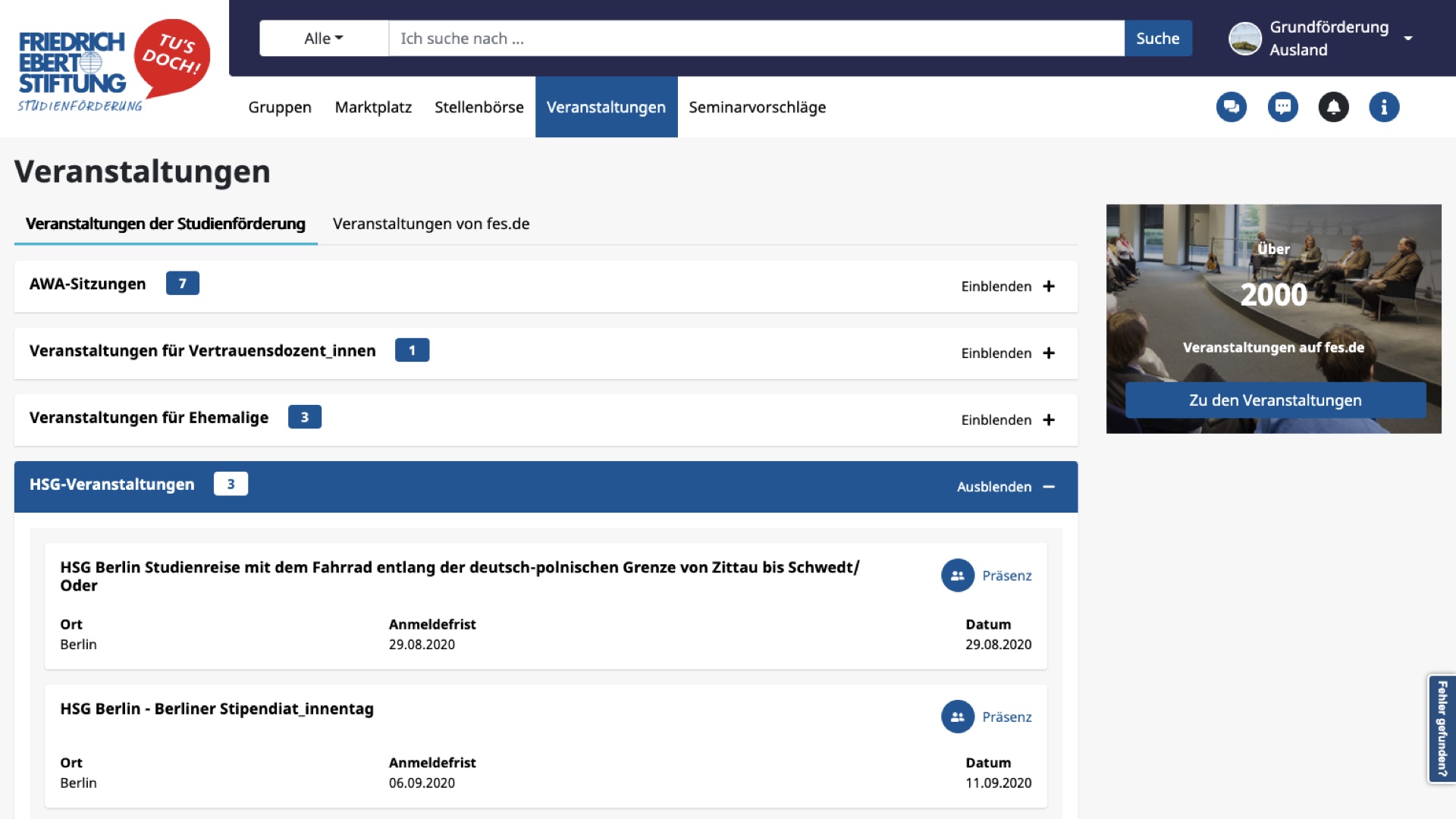The image size is (1456, 819).
Task: Open the Alle search filter dropdown
Action: pyautogui.click(x=324, y=39)
